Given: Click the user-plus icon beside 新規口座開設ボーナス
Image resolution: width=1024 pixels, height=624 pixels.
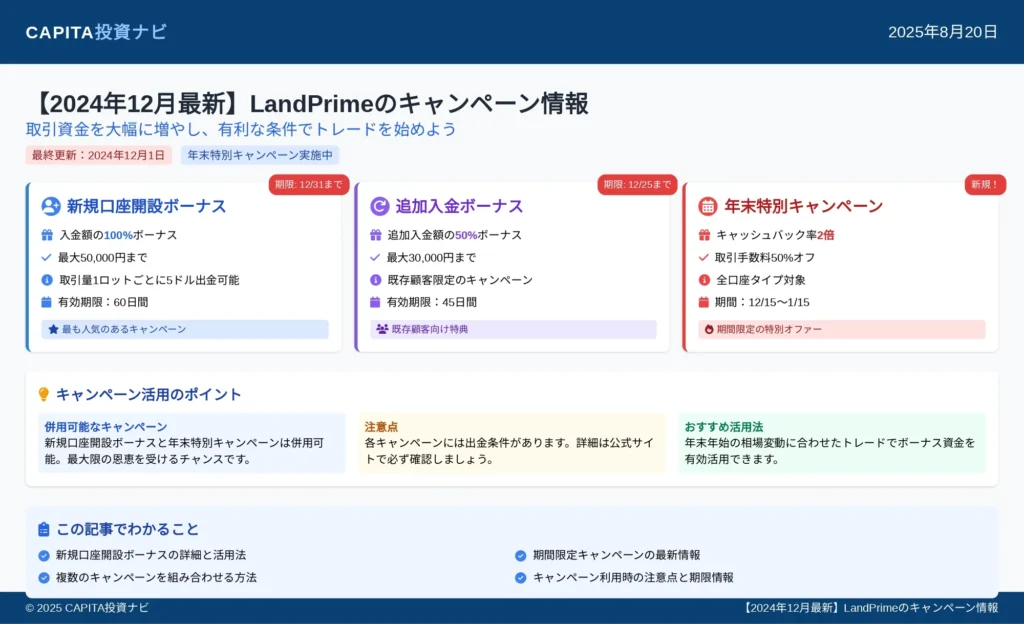Looking at the screenshot, I should pyautogui.click(x=51, y=206).
